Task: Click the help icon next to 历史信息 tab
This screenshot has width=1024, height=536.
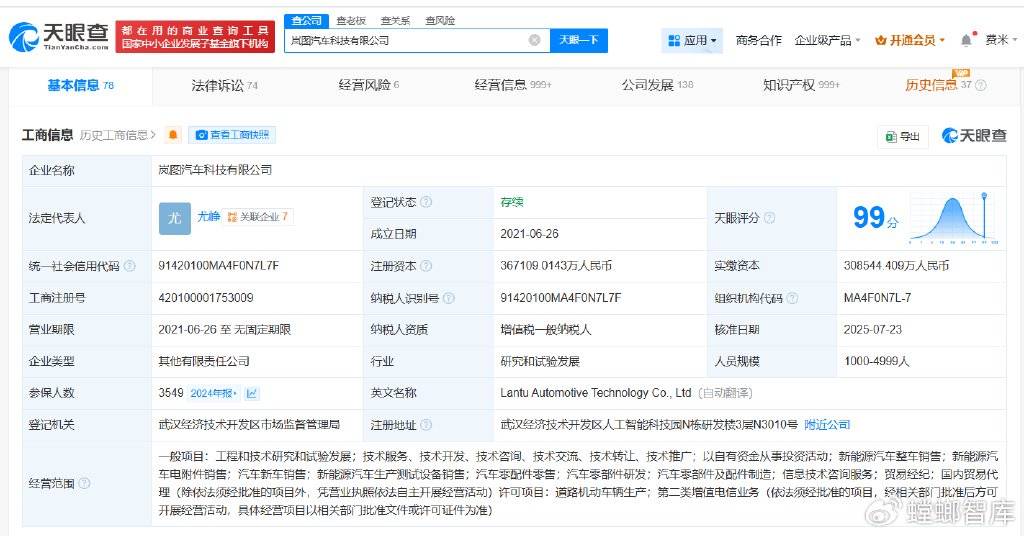Action: pyautogui.click(x=980, y=86)
